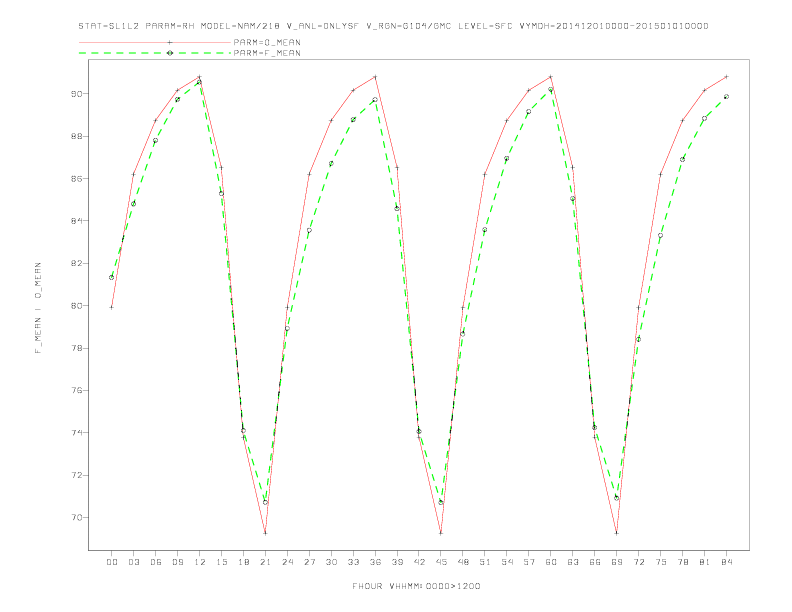Click y-axis tick label 70
Viewport: 792px width, 612px height.
click(x=77, y=518)
